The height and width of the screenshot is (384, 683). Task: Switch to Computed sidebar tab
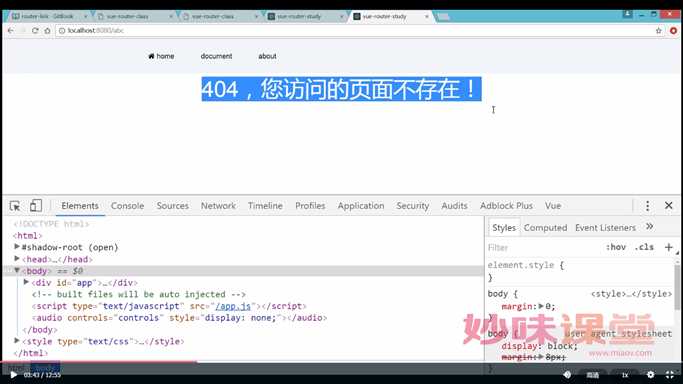pyautogui.click(x=545, y=228)
